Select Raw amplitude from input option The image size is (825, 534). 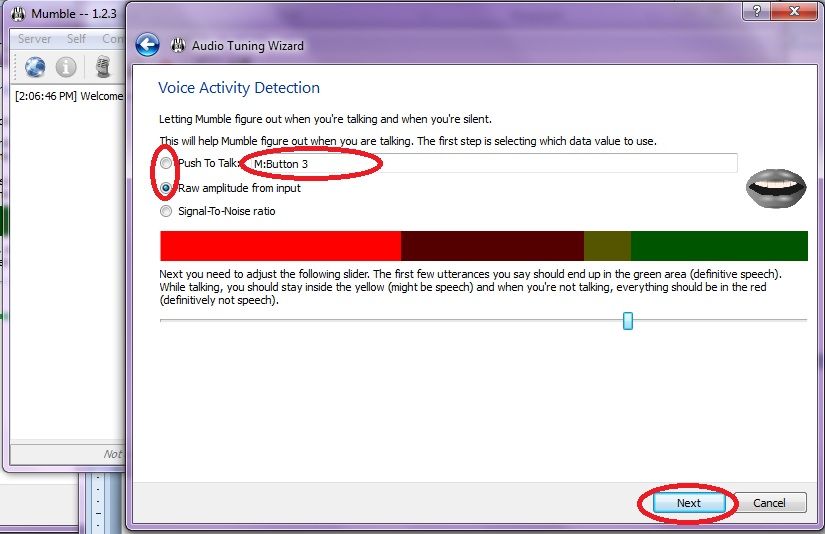[x=166, y=188]
